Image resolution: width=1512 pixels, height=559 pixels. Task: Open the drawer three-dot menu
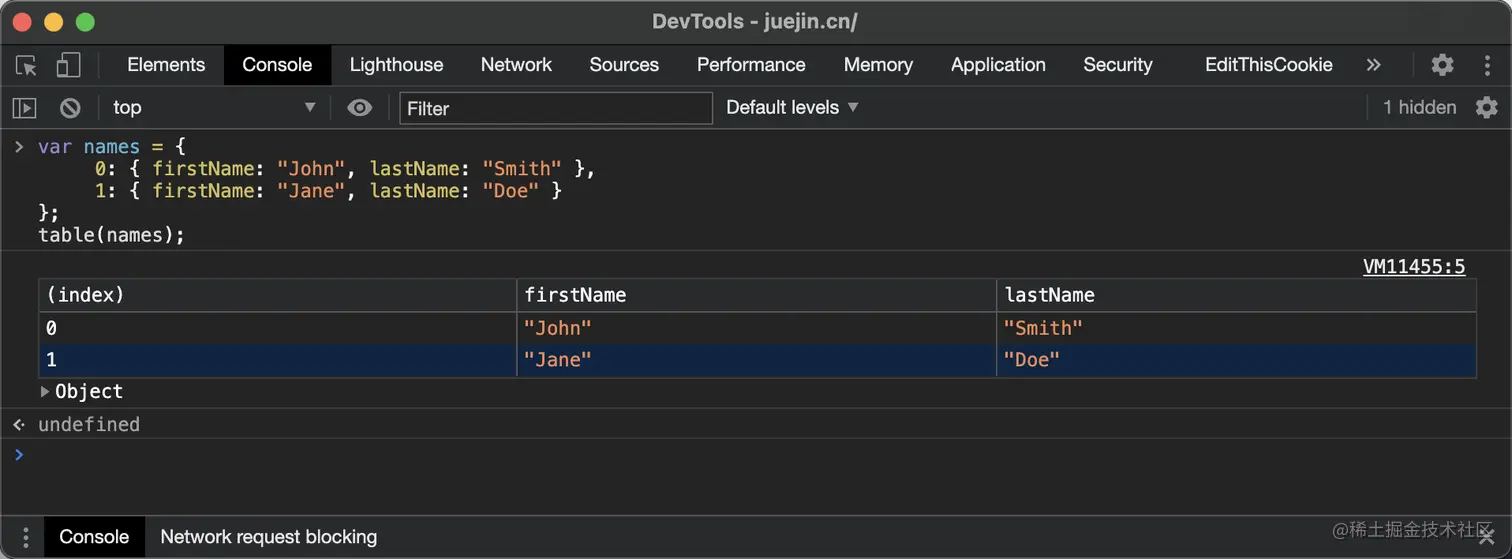coord(26,537)
